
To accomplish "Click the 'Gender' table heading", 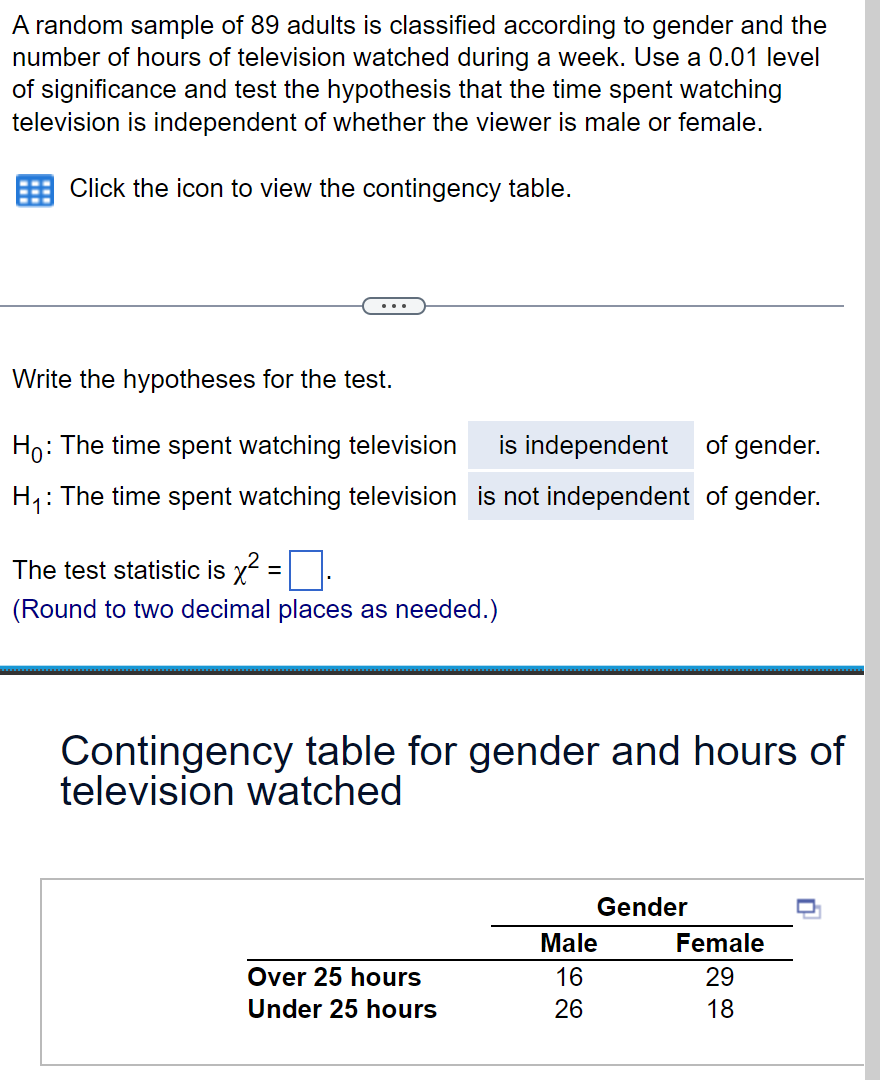I will [641, 907].
